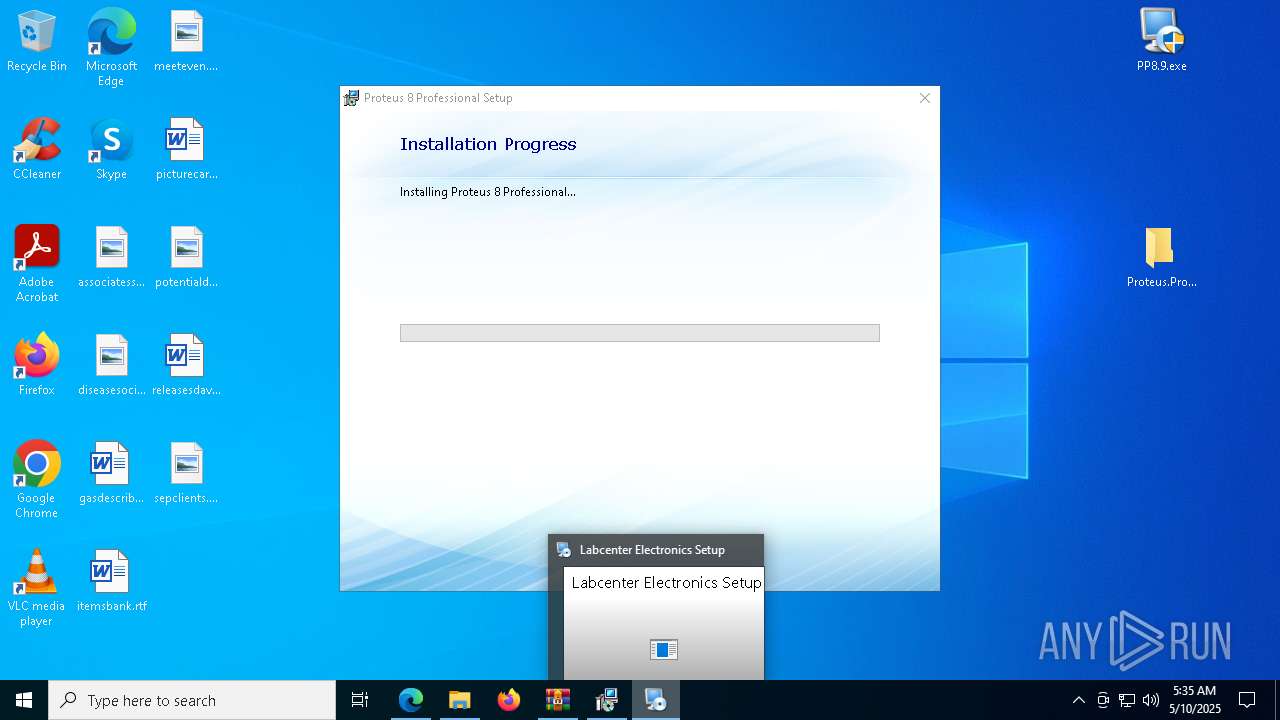Select the CCleaner desktop shortcut
This screenshot has width=1280, height=720.
coord(37,149)
